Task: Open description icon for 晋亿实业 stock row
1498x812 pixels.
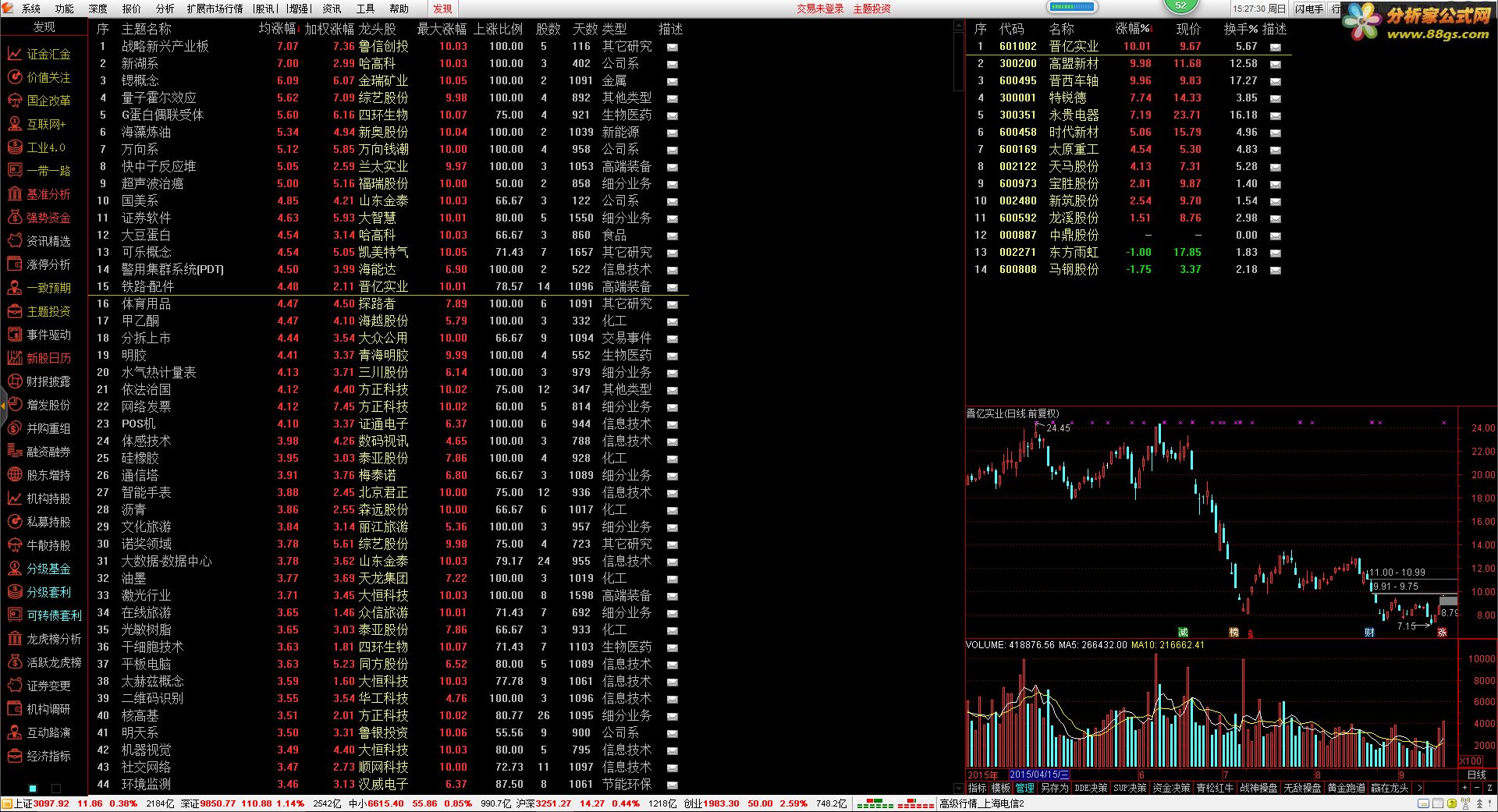Action: point(1275,47)
